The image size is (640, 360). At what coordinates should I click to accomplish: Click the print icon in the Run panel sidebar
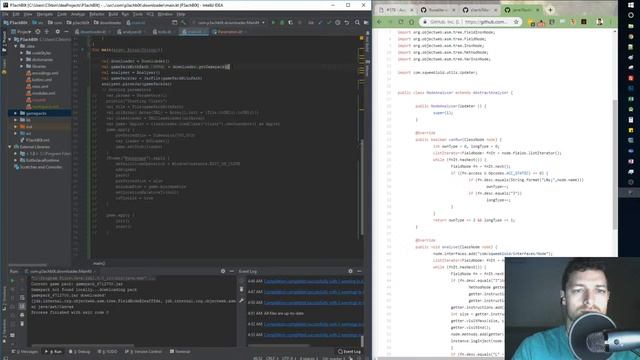tap(22, 315)
